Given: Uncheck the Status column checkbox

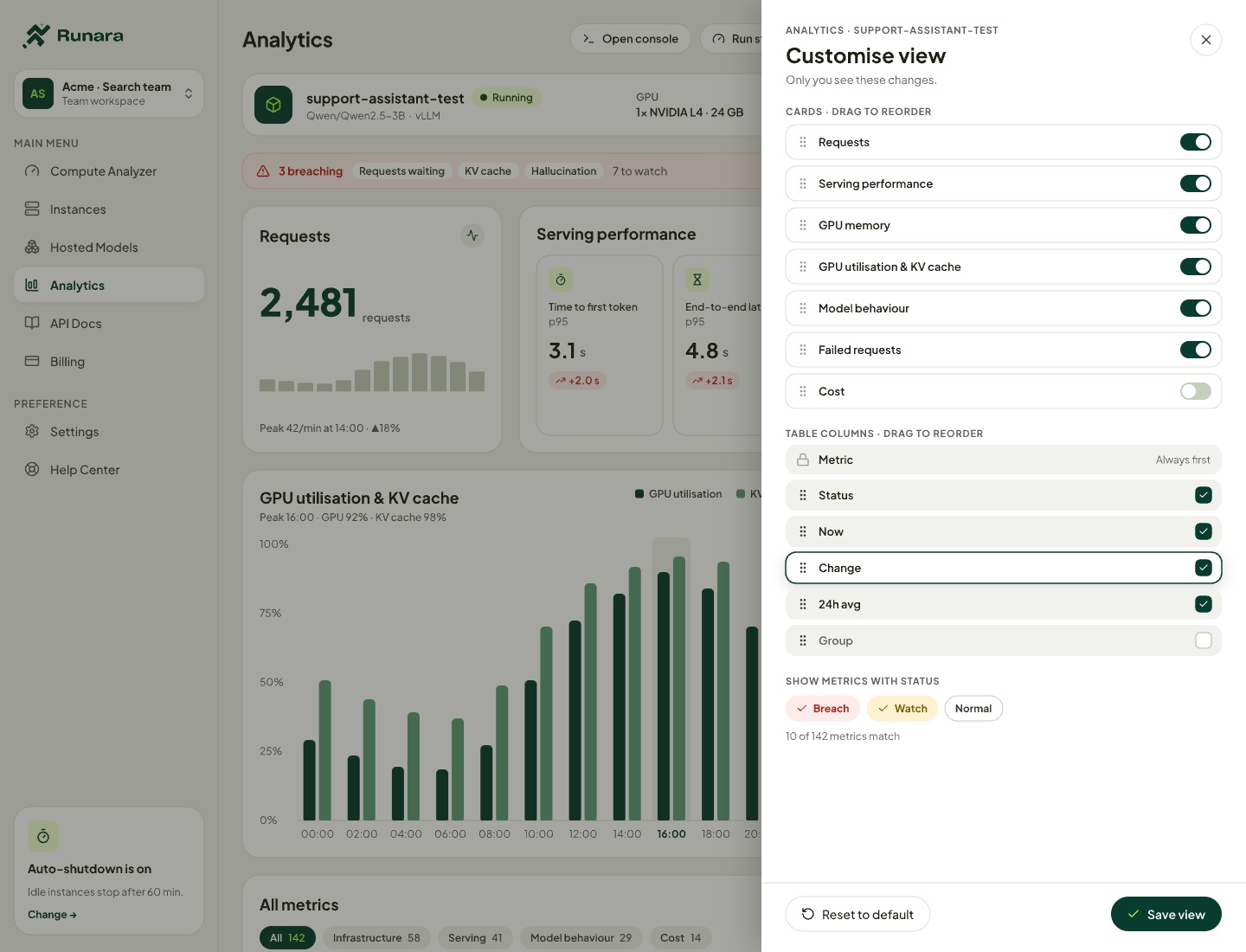Looking at the screenshot, I should tap(1204, 495).
